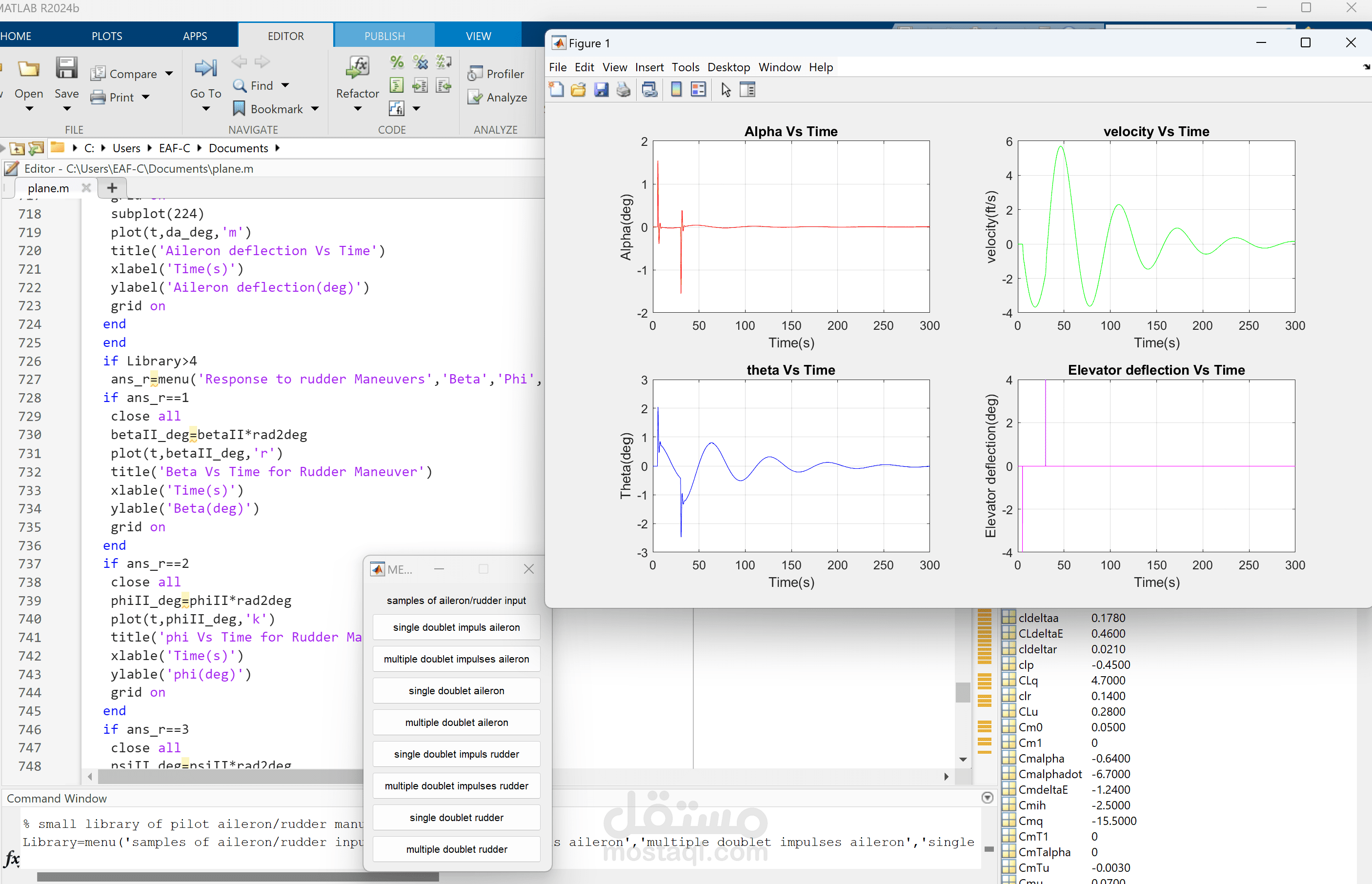Click 'multiple doublet impulses aileron' button
This screenshot has height=884, width=1372.
coord(456,659)
